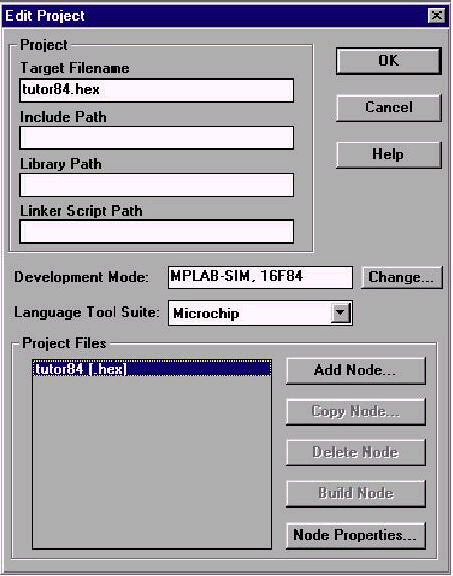This screenshot has width=453, height=576.
Task: Open the Language Tool Suite dropdown arrow
Action: point(340,313)
